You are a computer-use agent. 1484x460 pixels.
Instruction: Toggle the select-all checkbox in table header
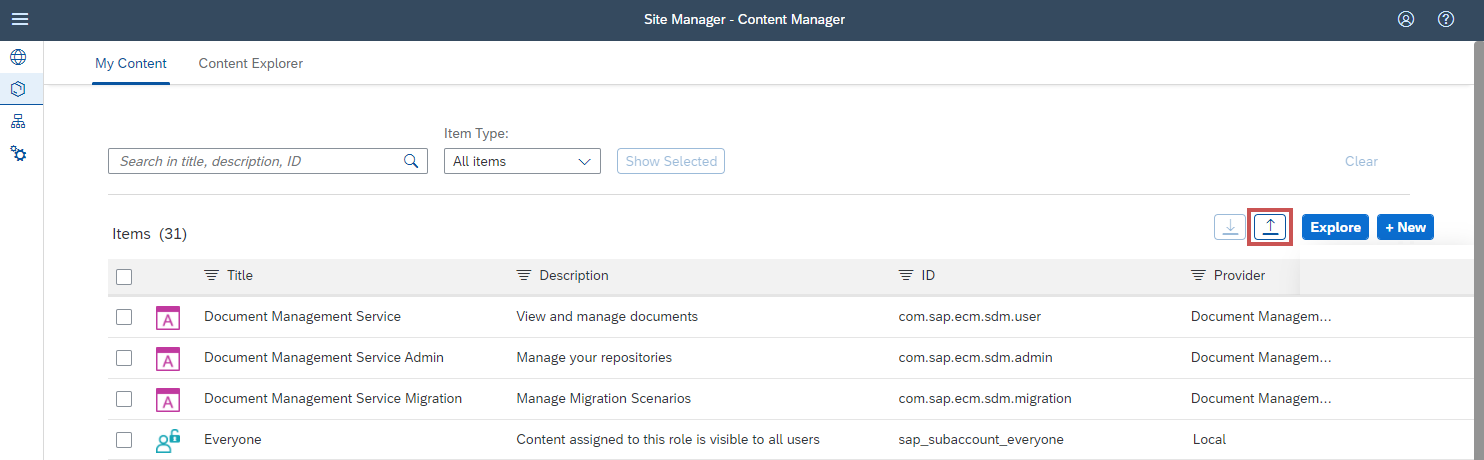pos(124,277)
